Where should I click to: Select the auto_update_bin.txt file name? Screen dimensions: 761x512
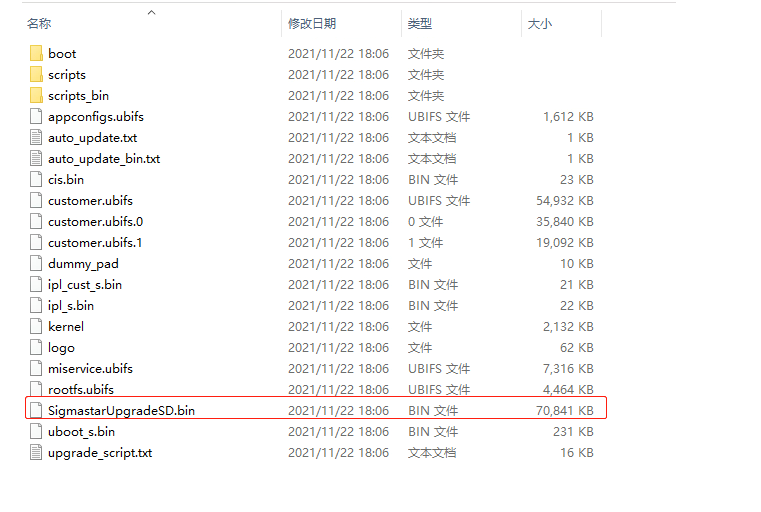point(104,159)
